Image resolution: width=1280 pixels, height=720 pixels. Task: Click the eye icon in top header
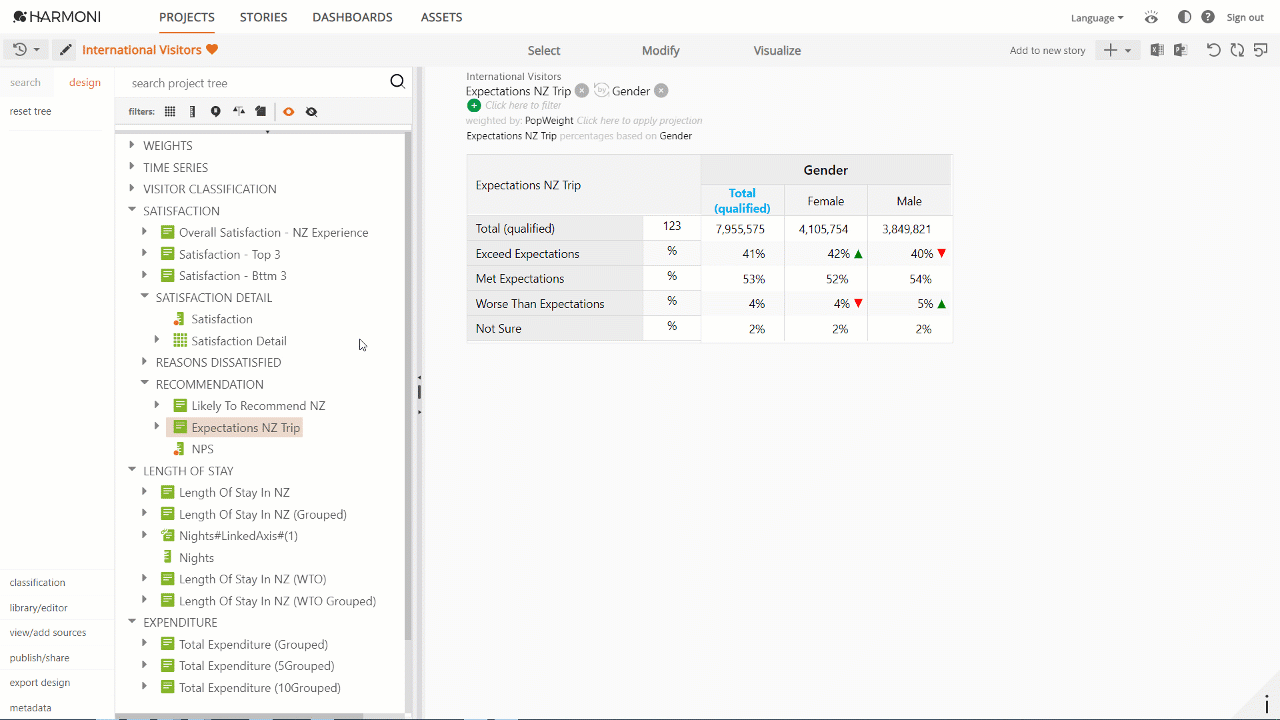click(1151, 17)
